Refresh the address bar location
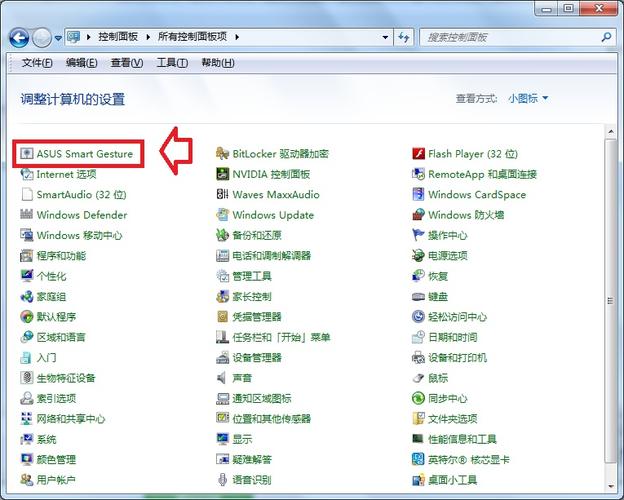624x500 pixels. click(x=404, y=37)
